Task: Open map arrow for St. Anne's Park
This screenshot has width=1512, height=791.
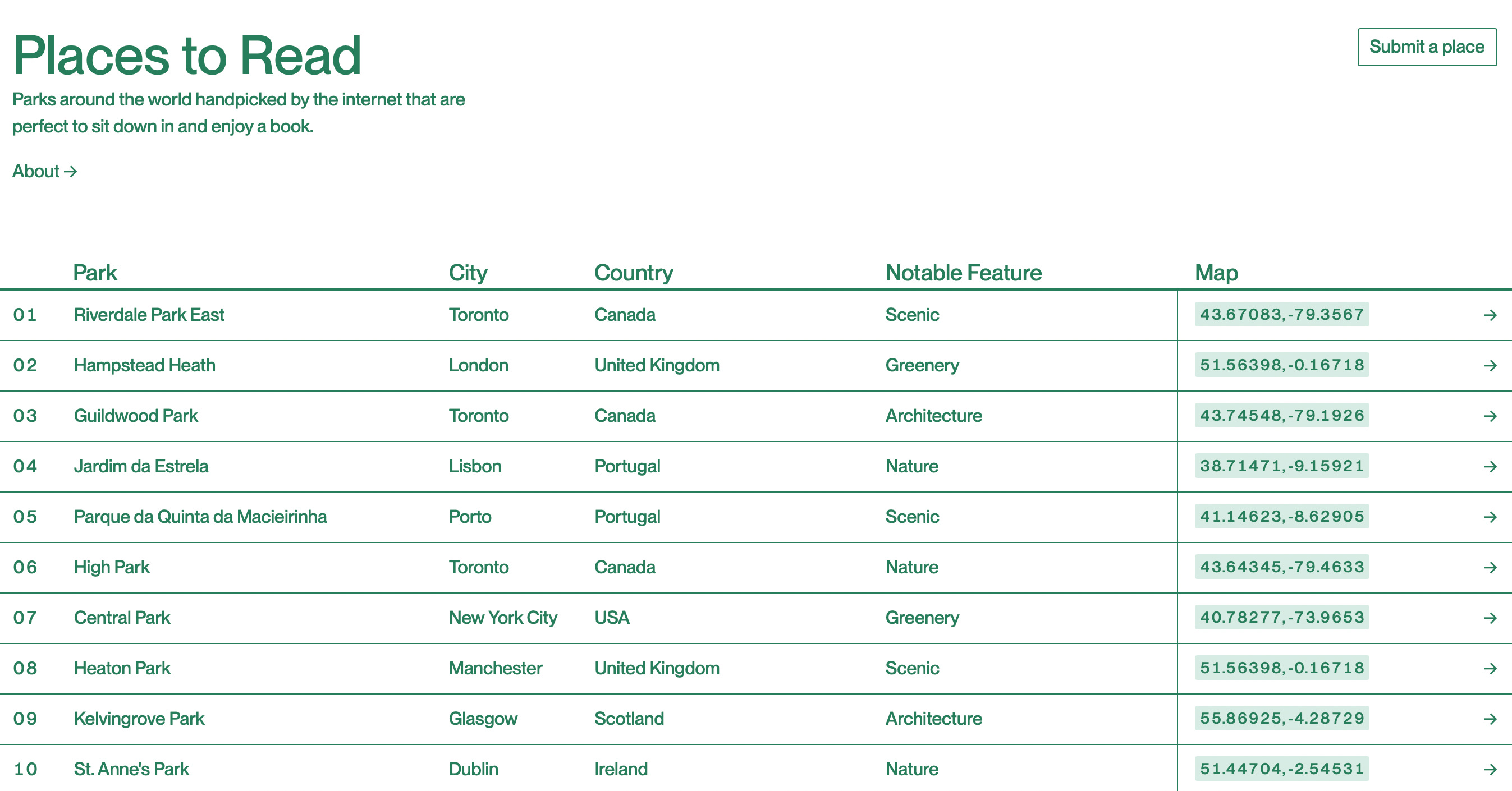Action: [x=1490, y=769]
